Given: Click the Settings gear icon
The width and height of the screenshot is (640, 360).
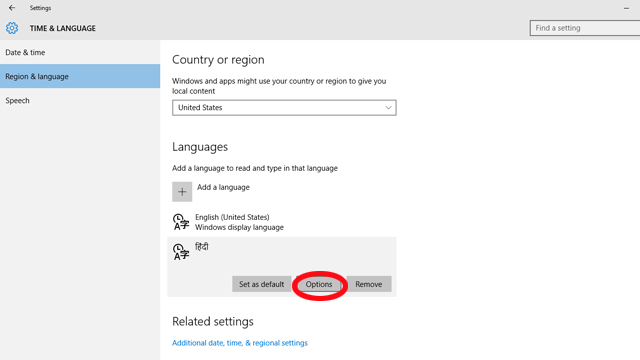Looking at the screenshot, I should [x=12, y=28].
